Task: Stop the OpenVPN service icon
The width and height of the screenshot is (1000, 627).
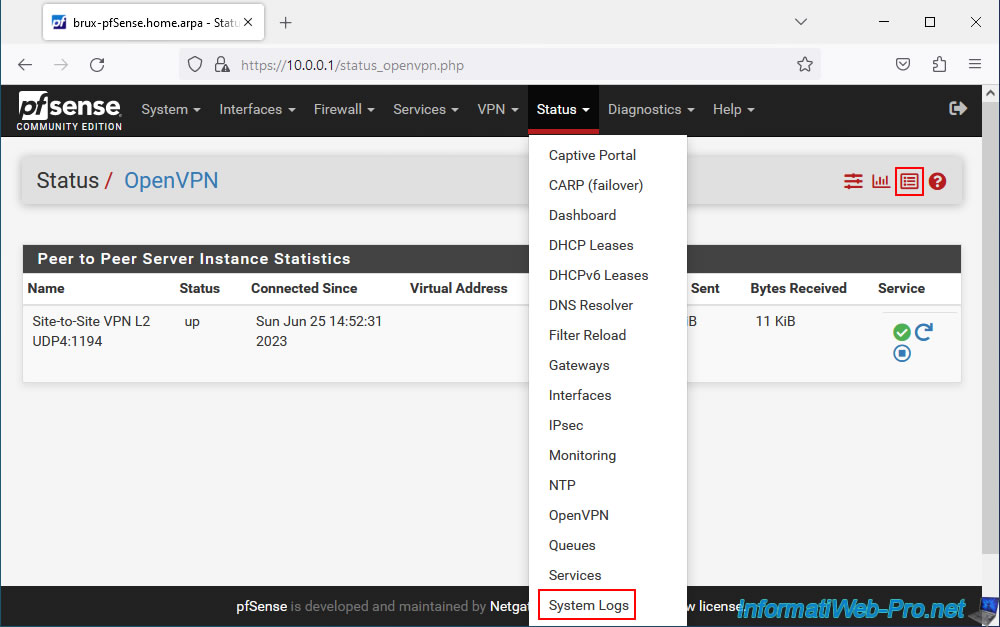Action: (902, 353)
